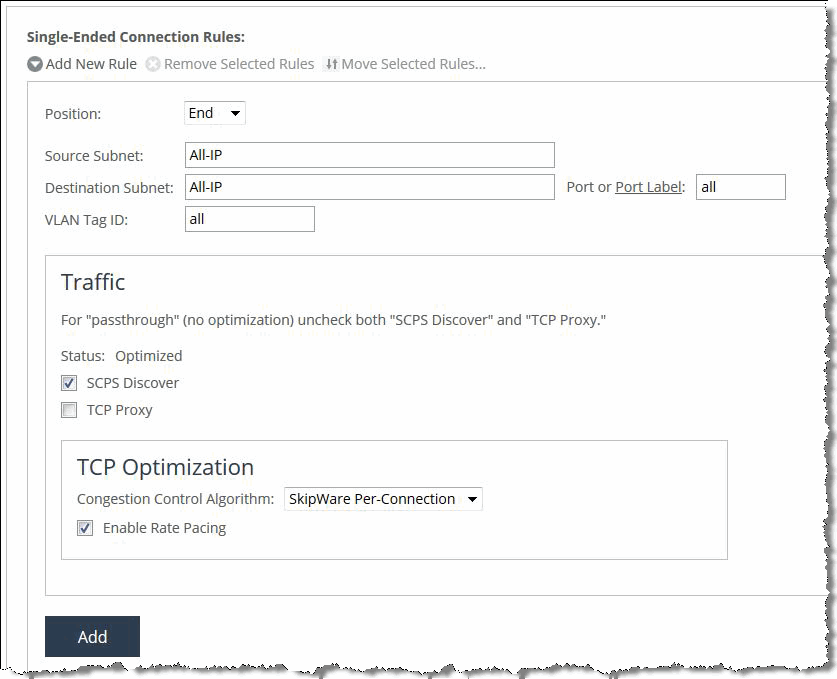Enable the SCPS Discover checkbox
The image size is (837, 679).
click(x=69, y=383)
